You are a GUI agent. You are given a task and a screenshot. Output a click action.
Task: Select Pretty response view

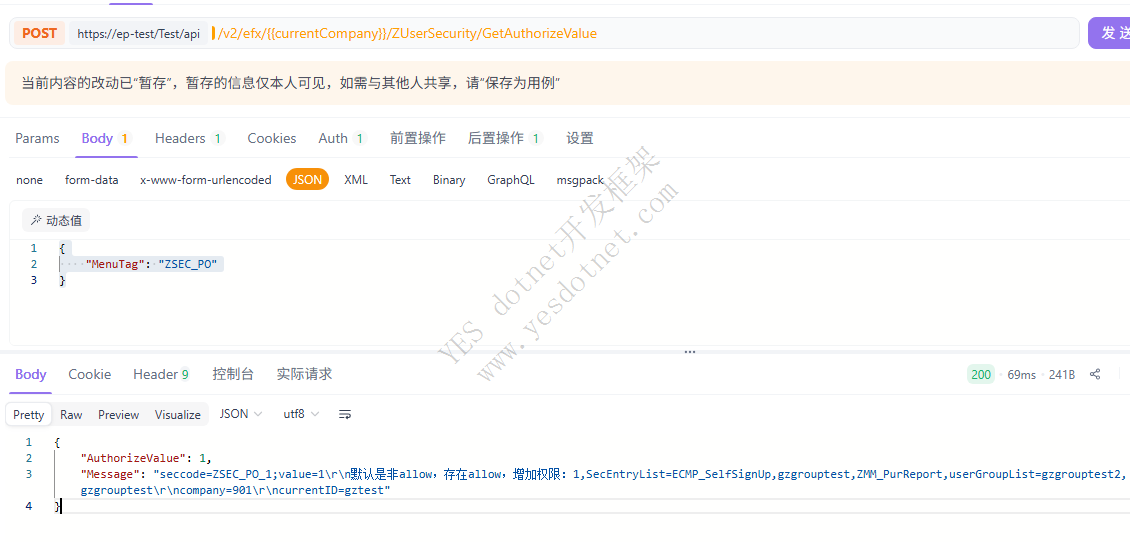pyautogui.click(x=29, y=414)
